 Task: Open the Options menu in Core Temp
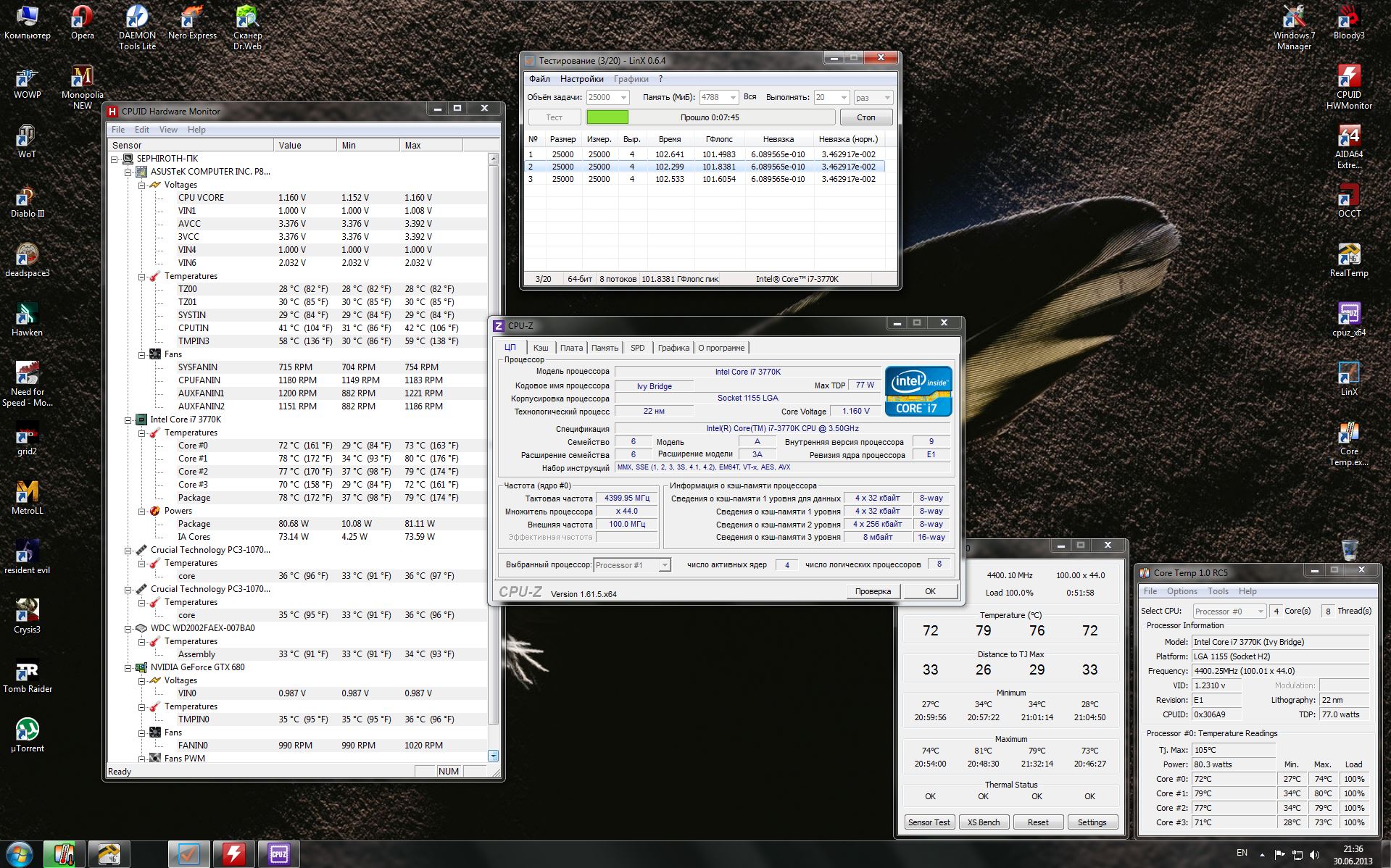(1182, 591)
